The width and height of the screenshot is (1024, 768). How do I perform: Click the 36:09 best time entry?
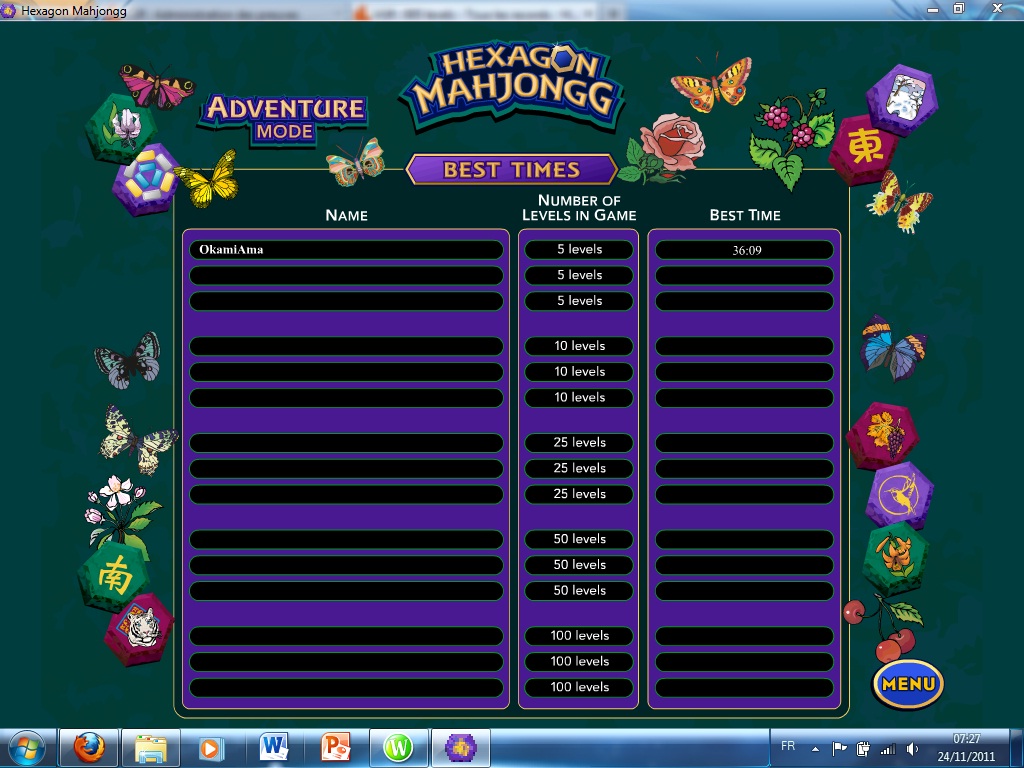[x=745, y=250]
